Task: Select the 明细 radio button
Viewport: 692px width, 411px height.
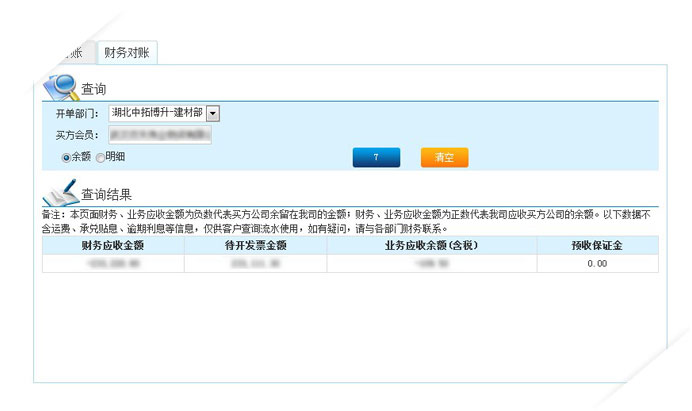Action: click(x=100, y=157)
